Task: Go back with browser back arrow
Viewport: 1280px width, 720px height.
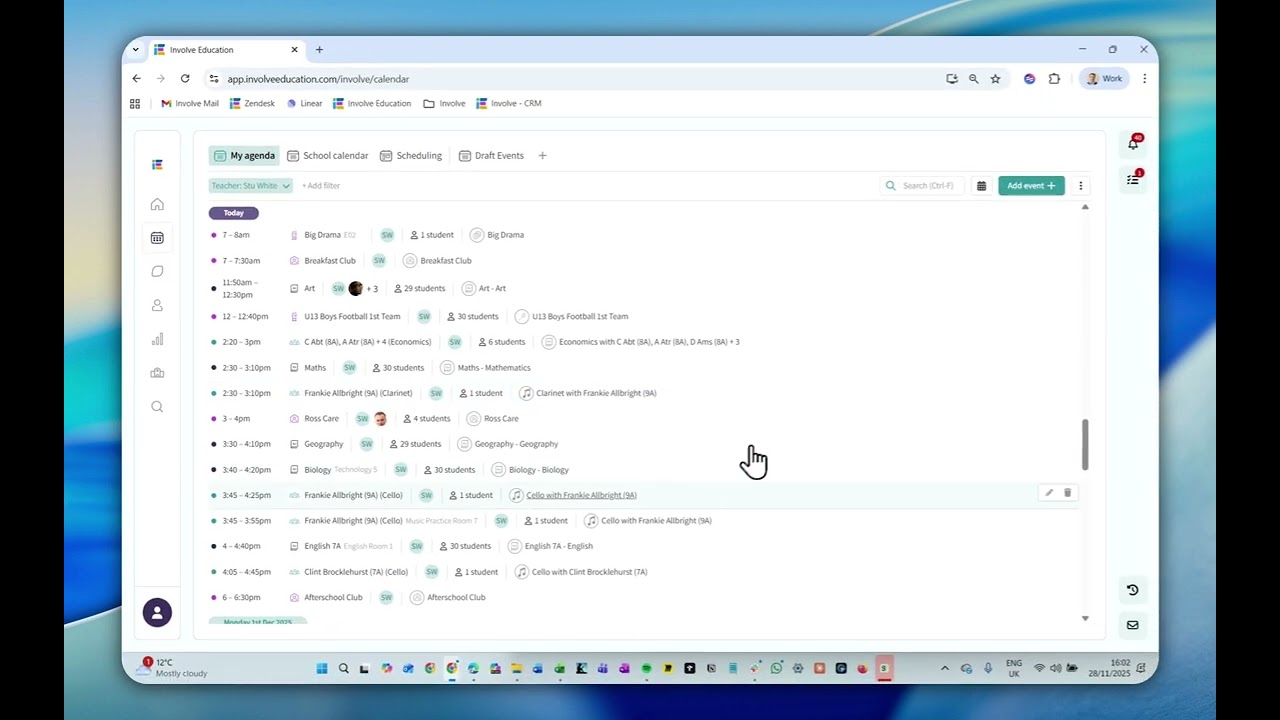Action: (x=137, y=79)
